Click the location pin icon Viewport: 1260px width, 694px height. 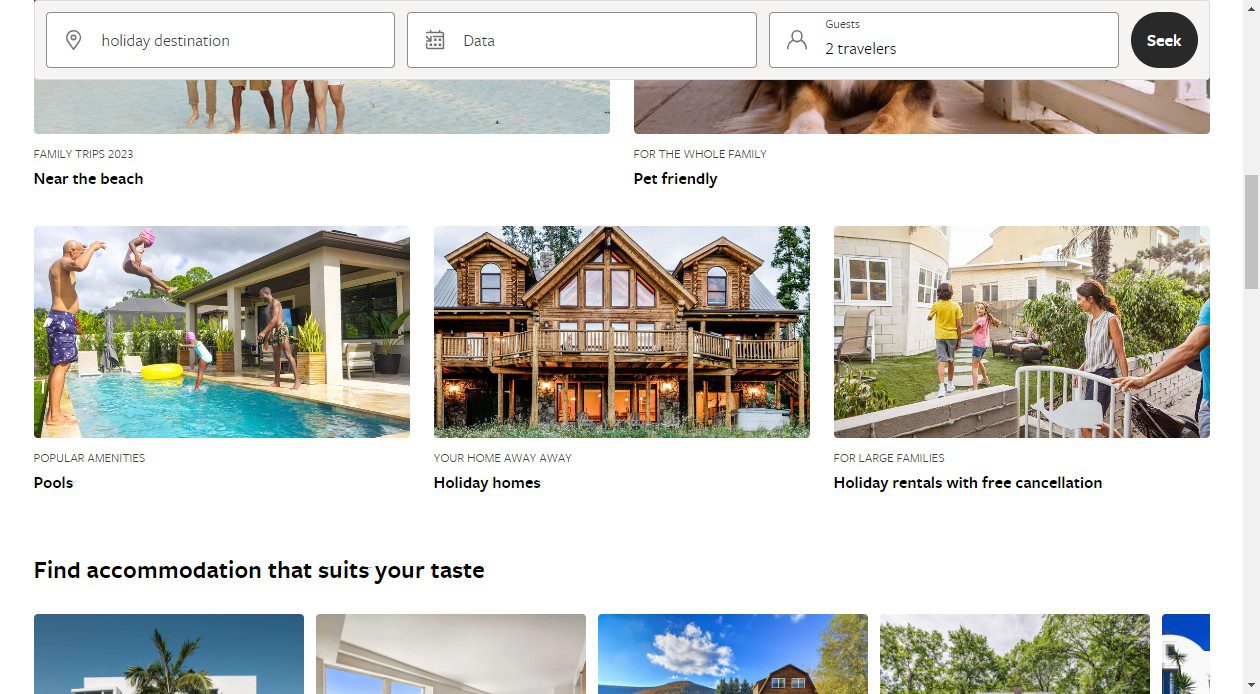point(73,40)
